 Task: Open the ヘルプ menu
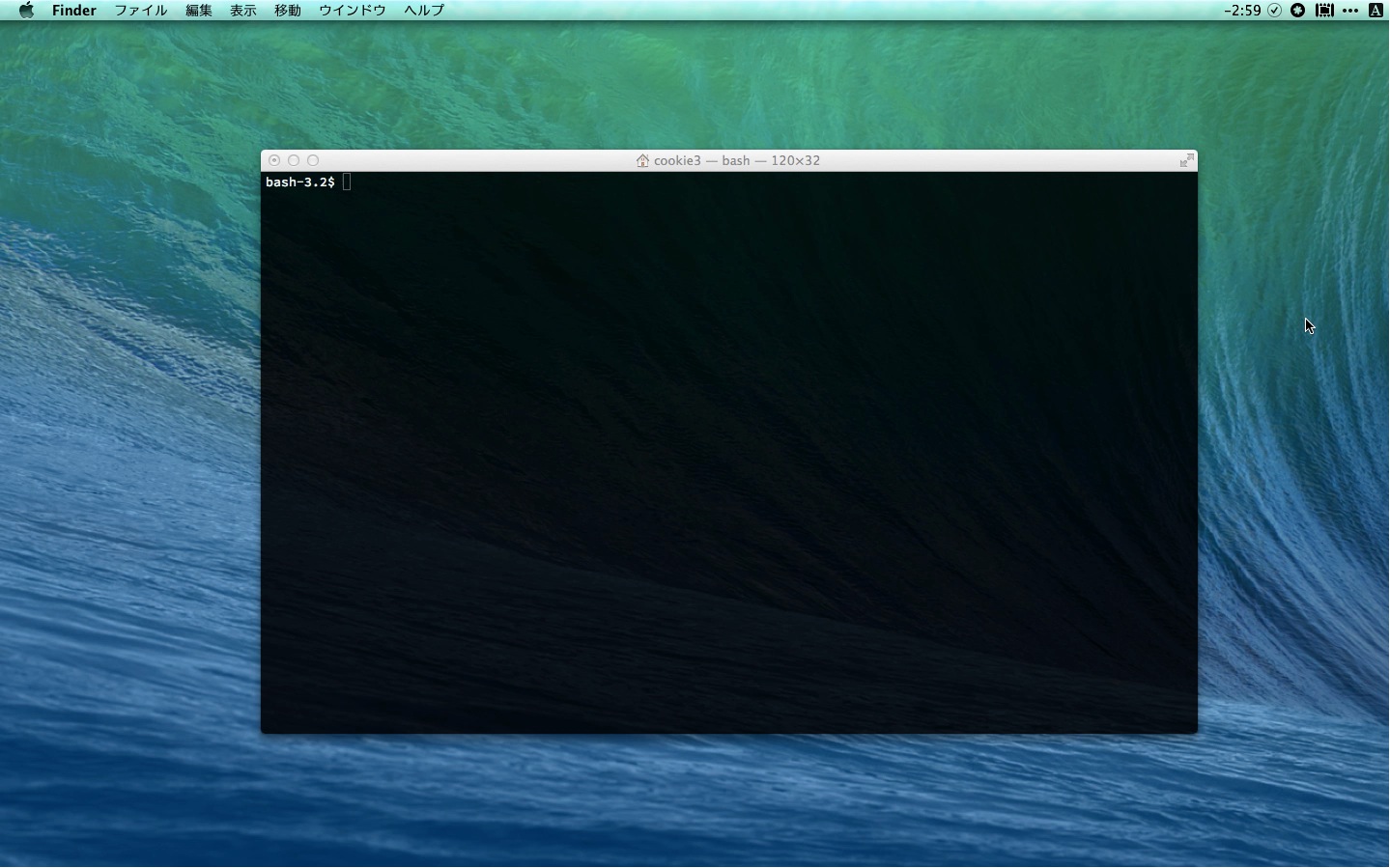pos(424,11)
